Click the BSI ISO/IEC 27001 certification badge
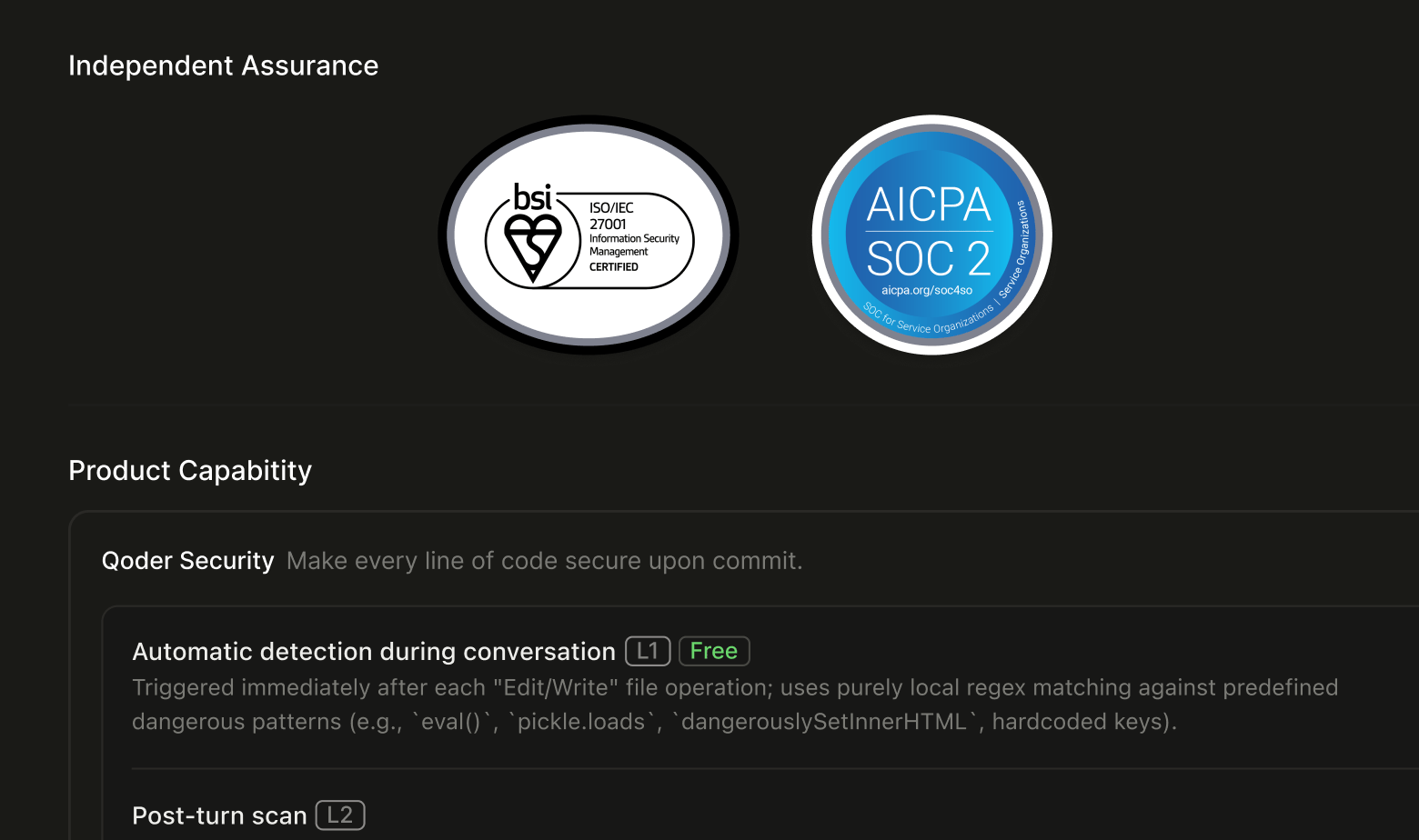Image resolution: width=1419 pixels, height=840 pixels. tap(589, 235)
